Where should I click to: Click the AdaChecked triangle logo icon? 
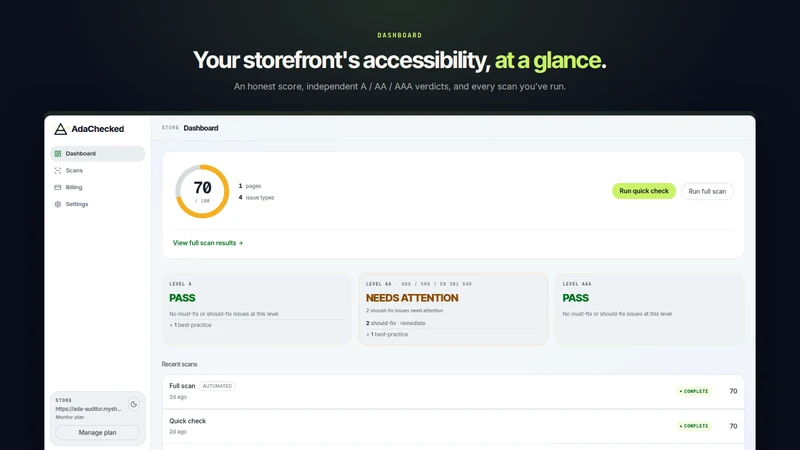61,129
